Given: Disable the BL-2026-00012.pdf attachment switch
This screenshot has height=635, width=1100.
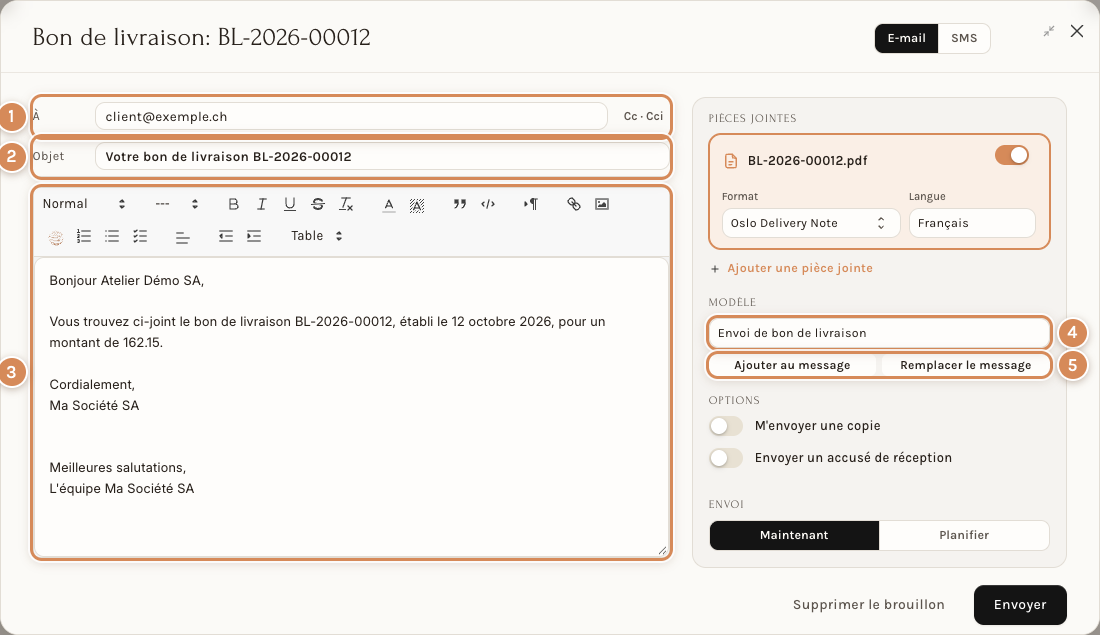Looking at the screenshot, I should click(1012, 155).
